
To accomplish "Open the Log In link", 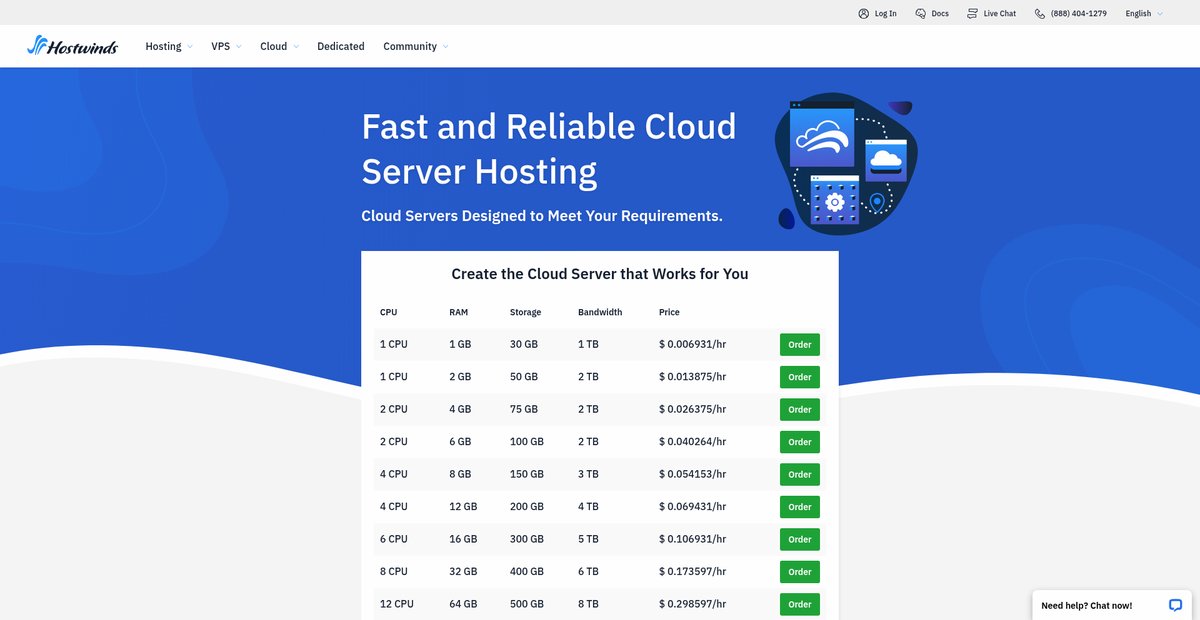I will [x=885, y=13].
